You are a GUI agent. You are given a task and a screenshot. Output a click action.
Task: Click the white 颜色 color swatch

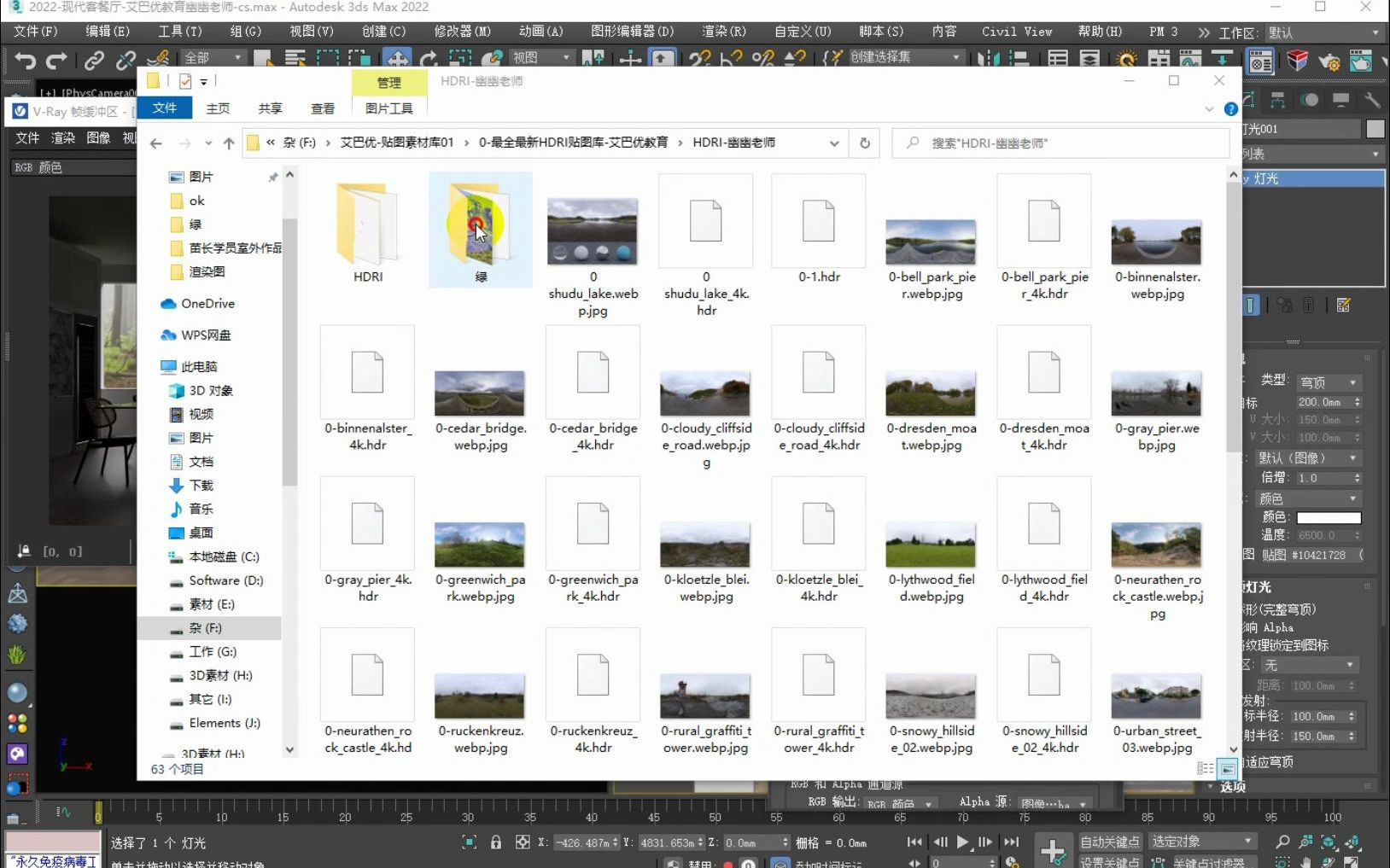click(1329, 516)
